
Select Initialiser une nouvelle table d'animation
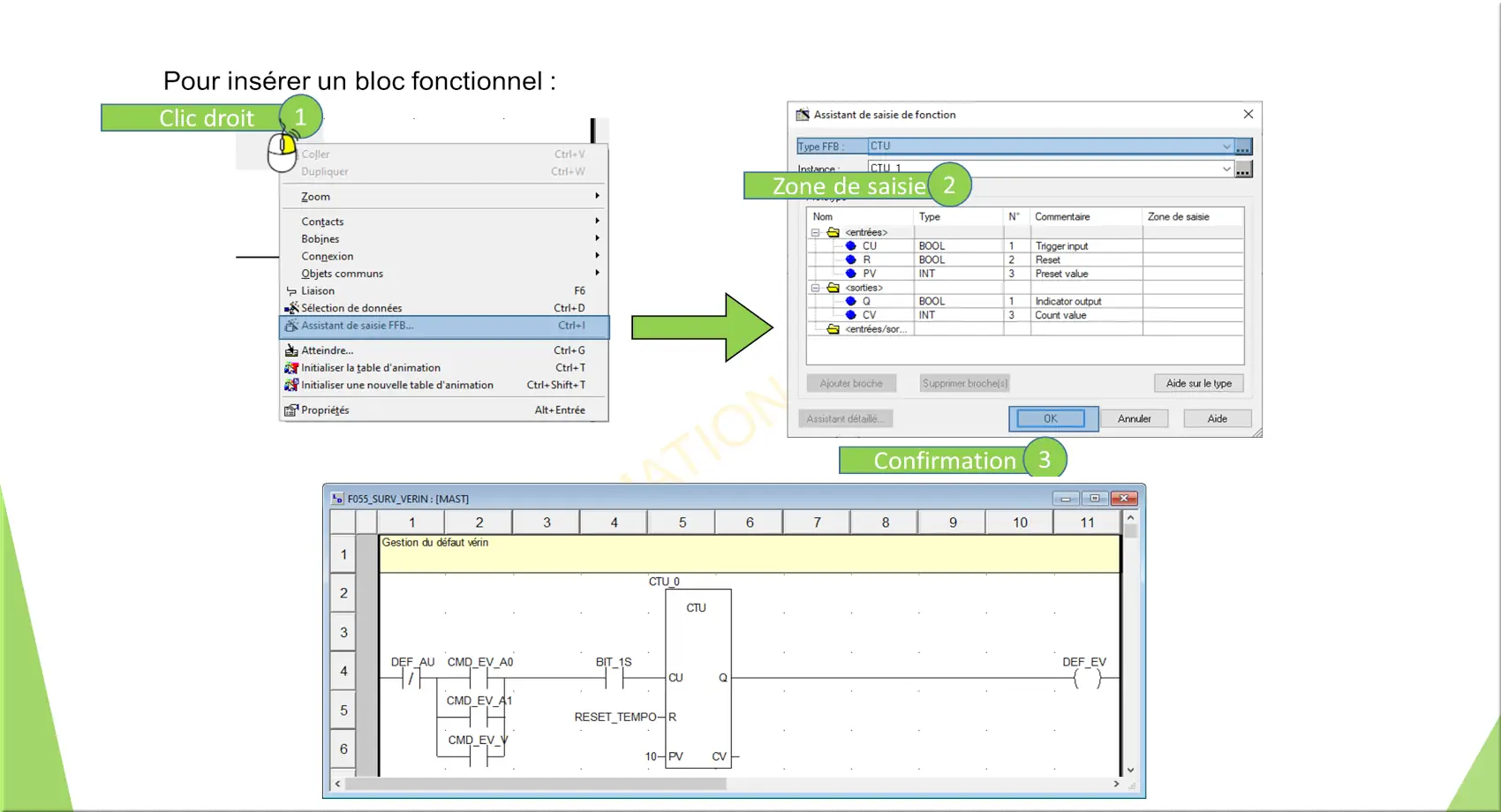444,385
